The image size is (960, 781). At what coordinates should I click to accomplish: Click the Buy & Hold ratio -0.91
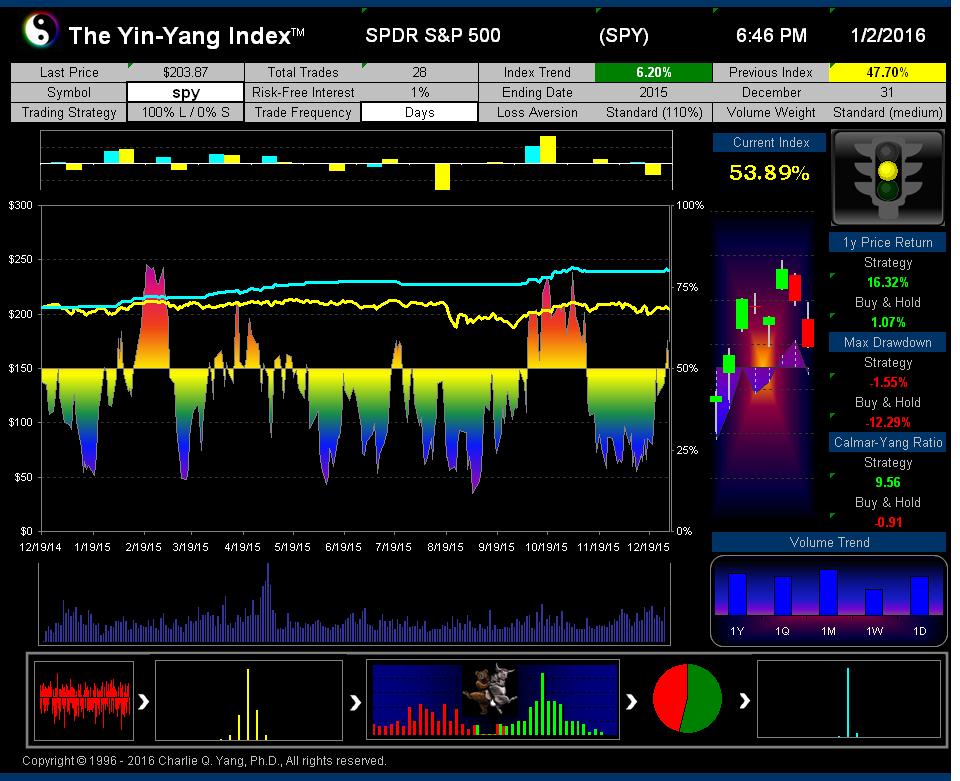pos(888,522)
